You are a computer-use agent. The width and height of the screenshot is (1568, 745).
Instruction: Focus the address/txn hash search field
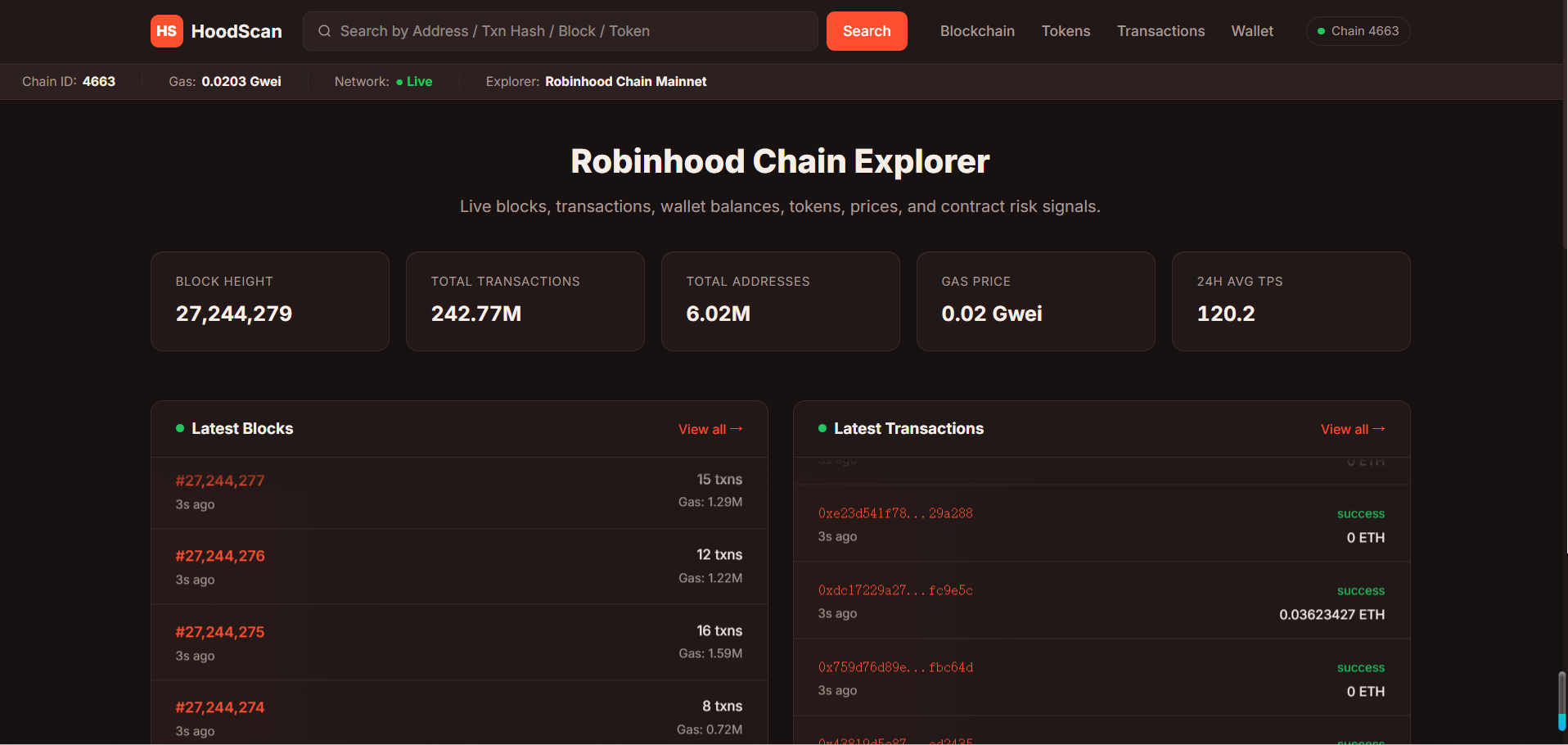[x=561, y=31]
